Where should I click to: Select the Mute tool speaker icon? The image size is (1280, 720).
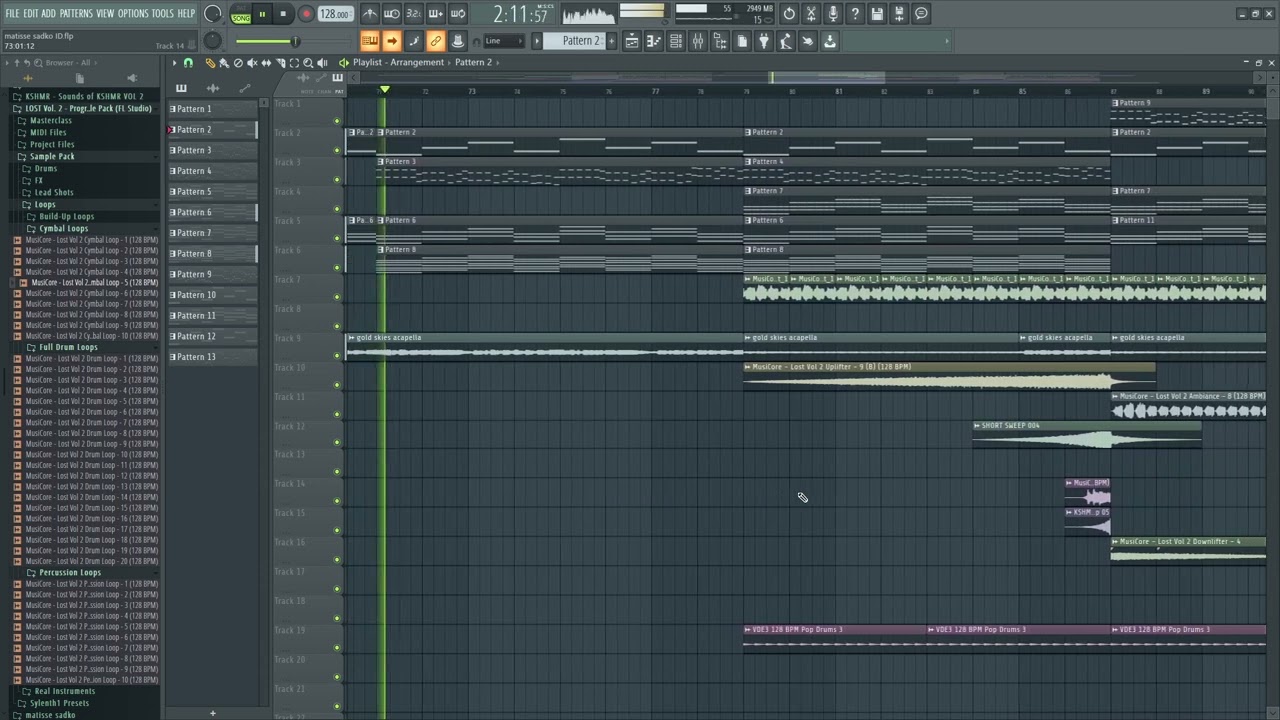click(252, 63)
